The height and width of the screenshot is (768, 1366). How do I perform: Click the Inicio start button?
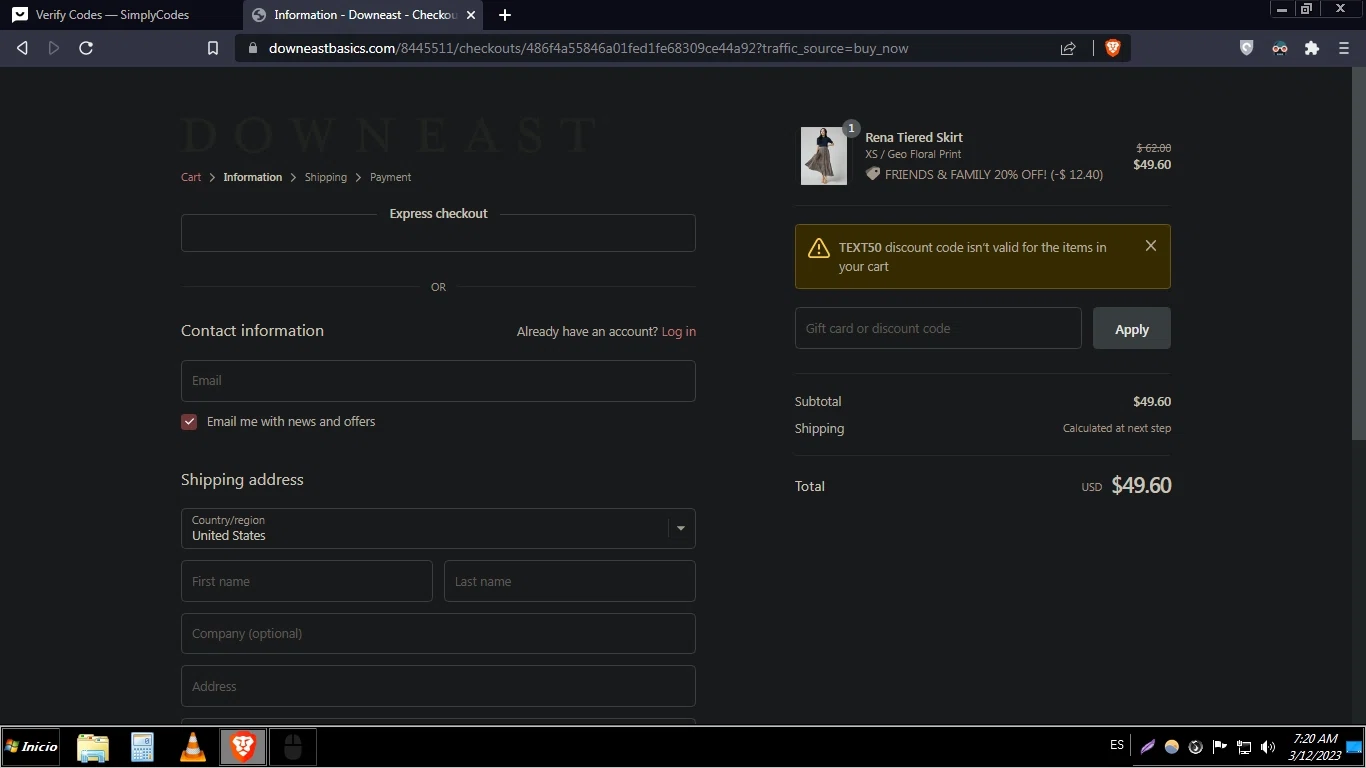32,747
